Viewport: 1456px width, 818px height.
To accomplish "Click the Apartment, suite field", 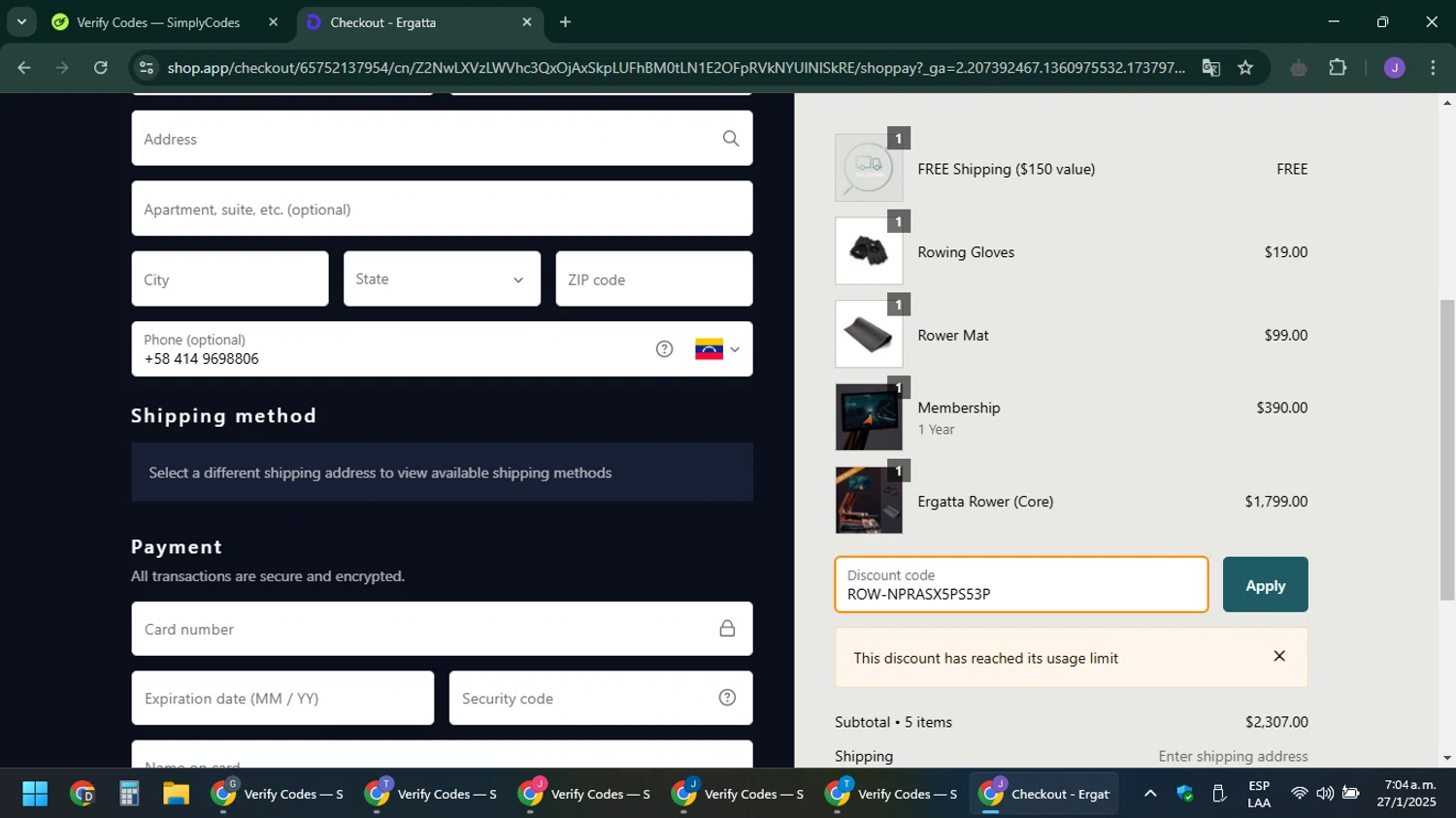I will pyautogui.click(x=442, y=209).
